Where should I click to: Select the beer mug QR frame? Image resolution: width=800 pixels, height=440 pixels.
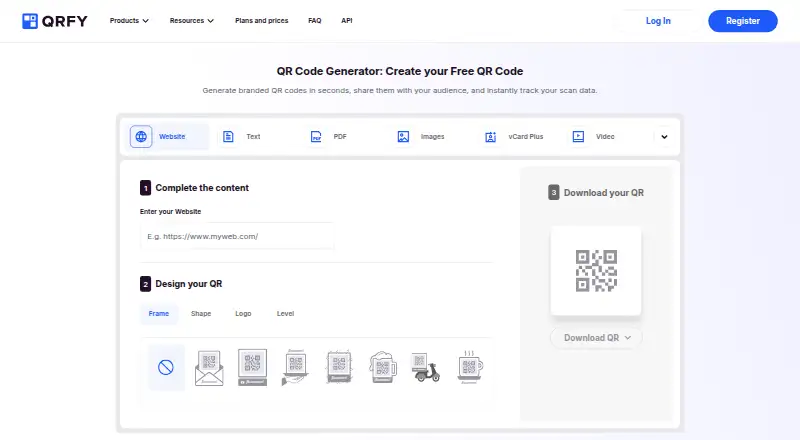(383, 367)
